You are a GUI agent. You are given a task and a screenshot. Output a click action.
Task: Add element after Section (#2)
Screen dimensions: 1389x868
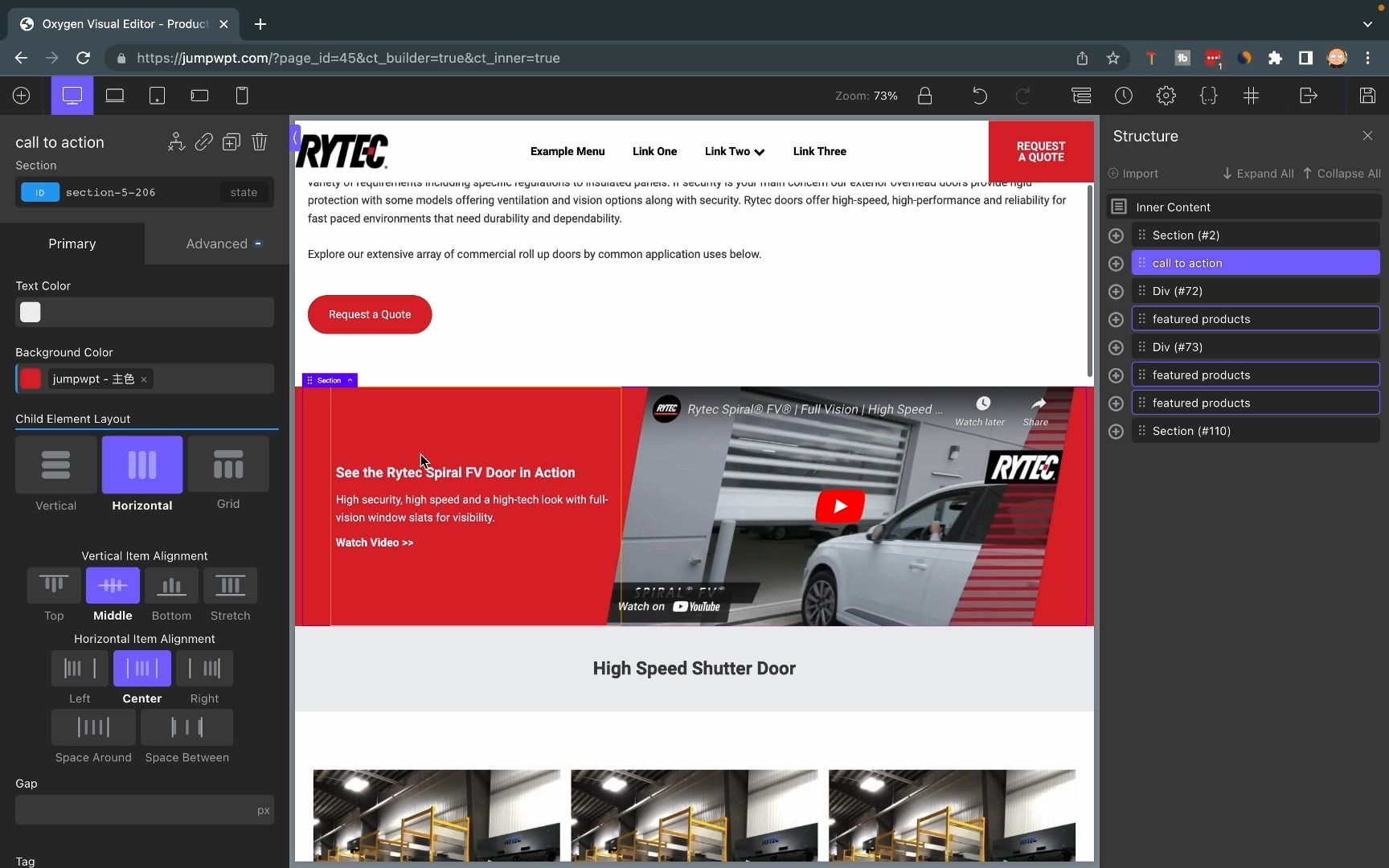pyautogui.click(x=1116, y=235)
